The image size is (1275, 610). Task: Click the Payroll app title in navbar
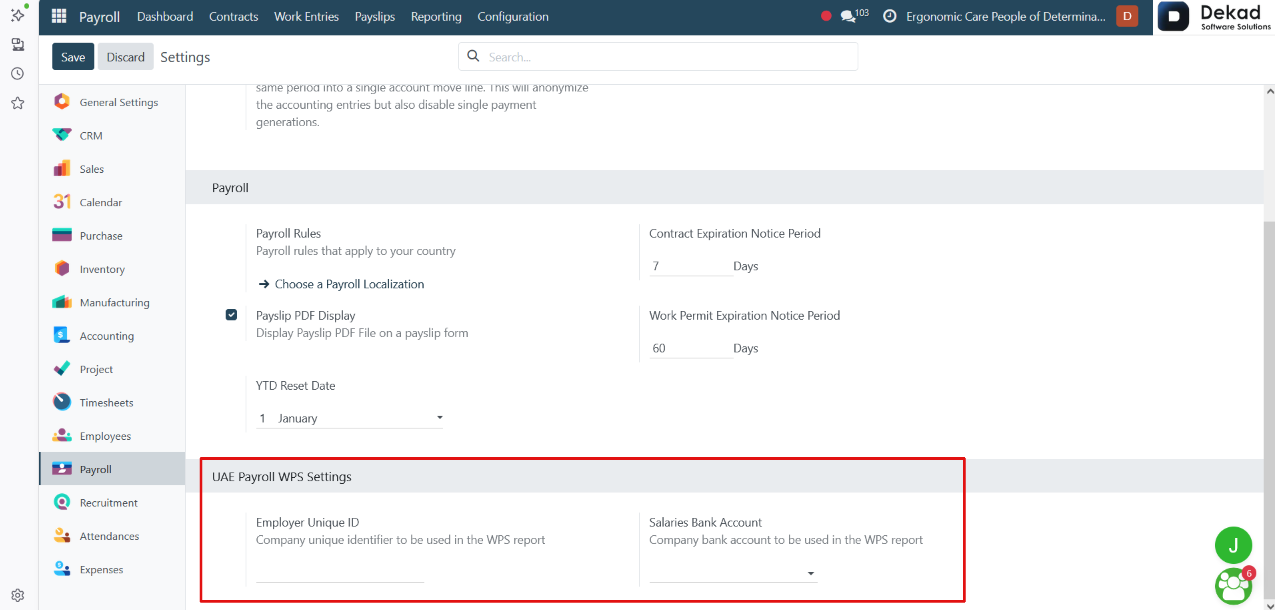[x=99, y=17]
